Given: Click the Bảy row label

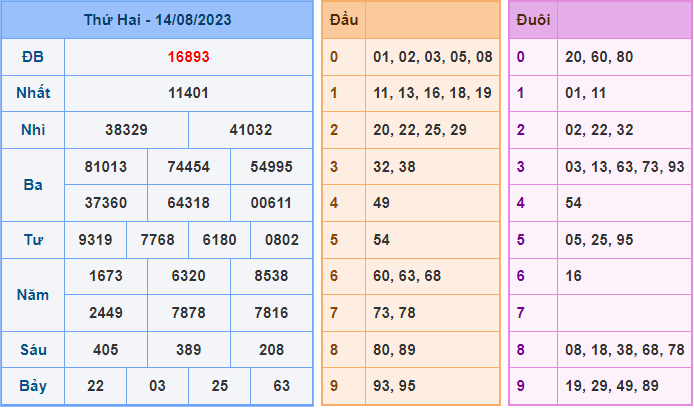Looking at the screenshot, I should 33,386.
